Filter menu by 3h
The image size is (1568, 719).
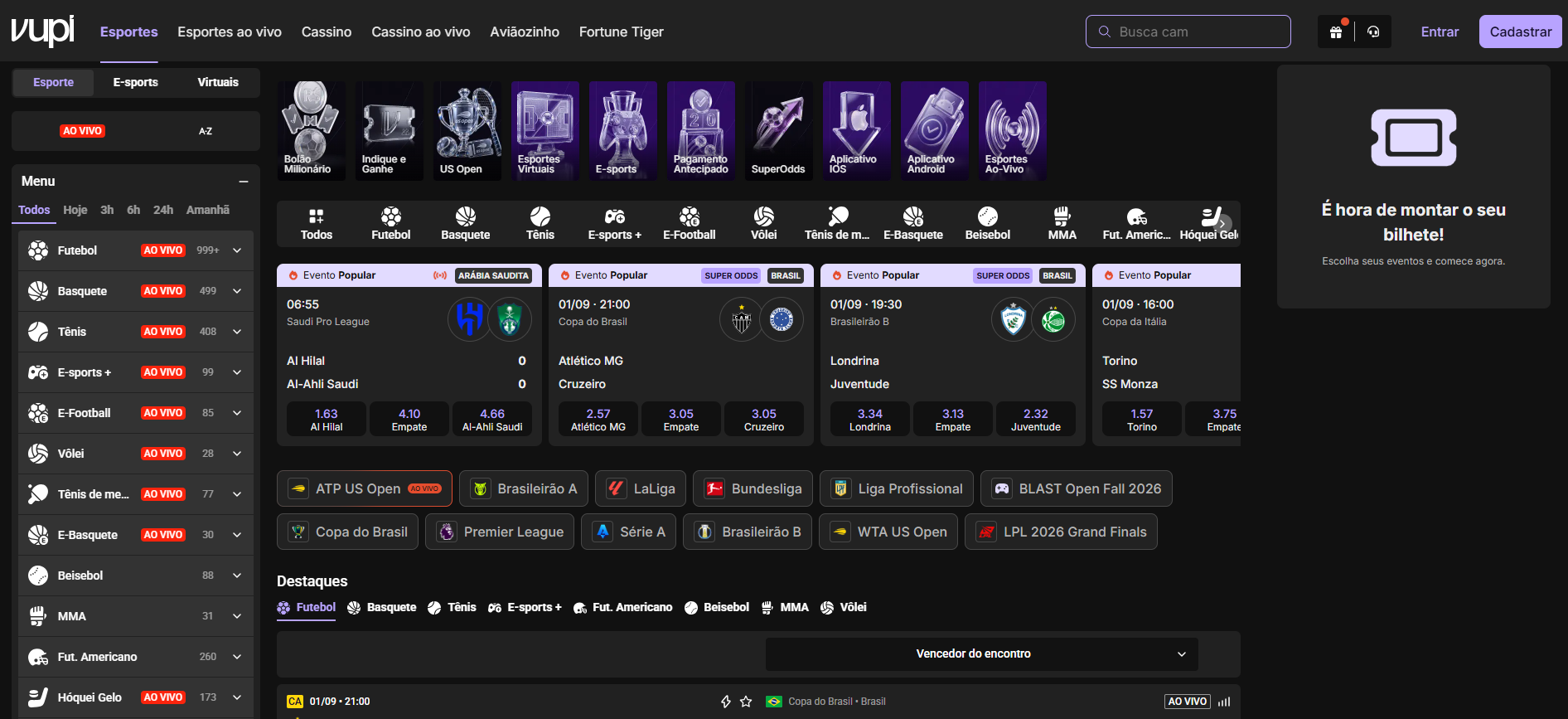(107, 210)
